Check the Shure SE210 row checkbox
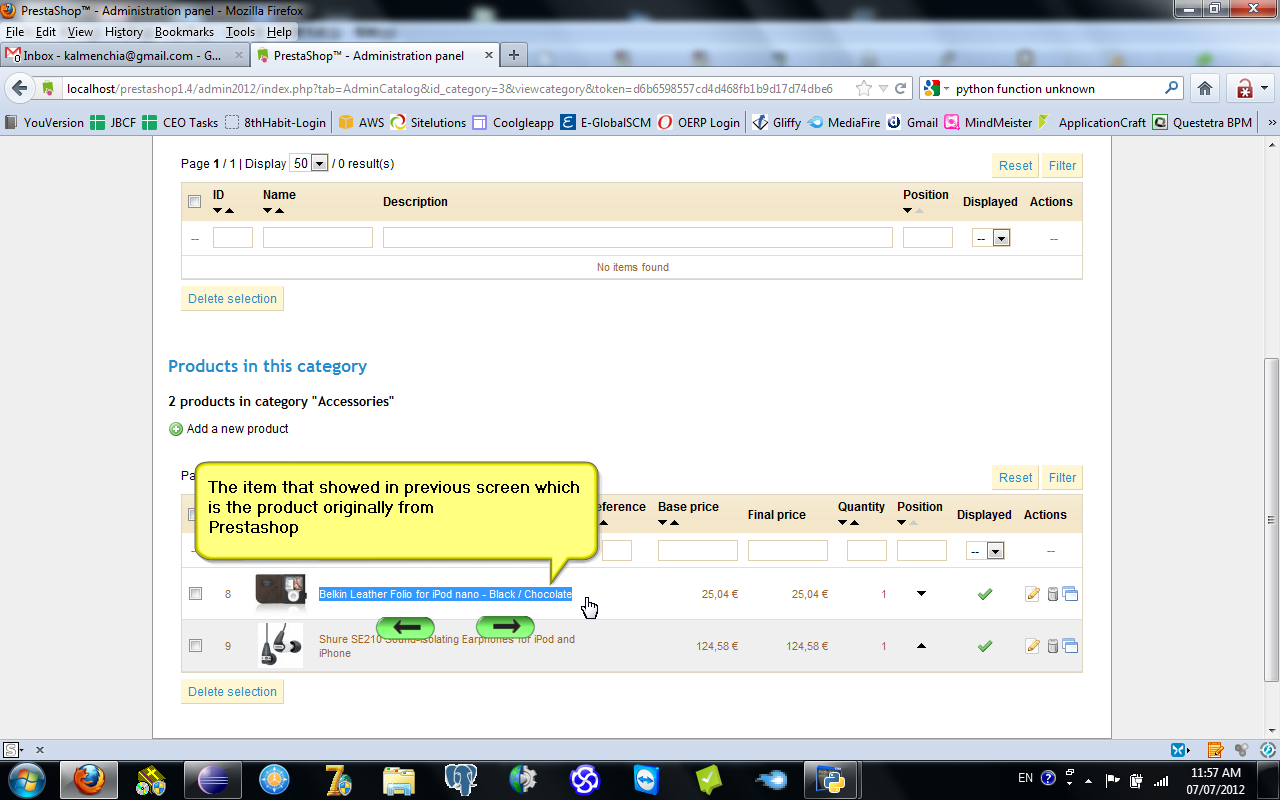The image size is (1280, 800). pyautogui.click(x=196, y=645)
